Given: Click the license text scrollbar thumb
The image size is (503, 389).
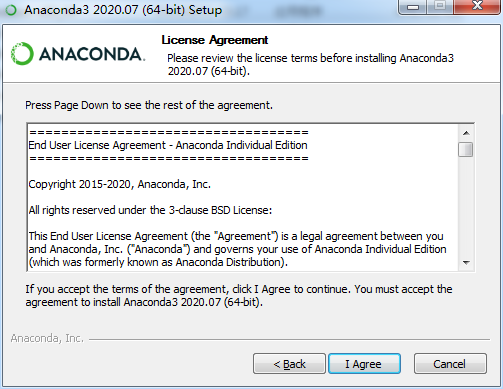Looking at the screenshot, I should (466, 149).
